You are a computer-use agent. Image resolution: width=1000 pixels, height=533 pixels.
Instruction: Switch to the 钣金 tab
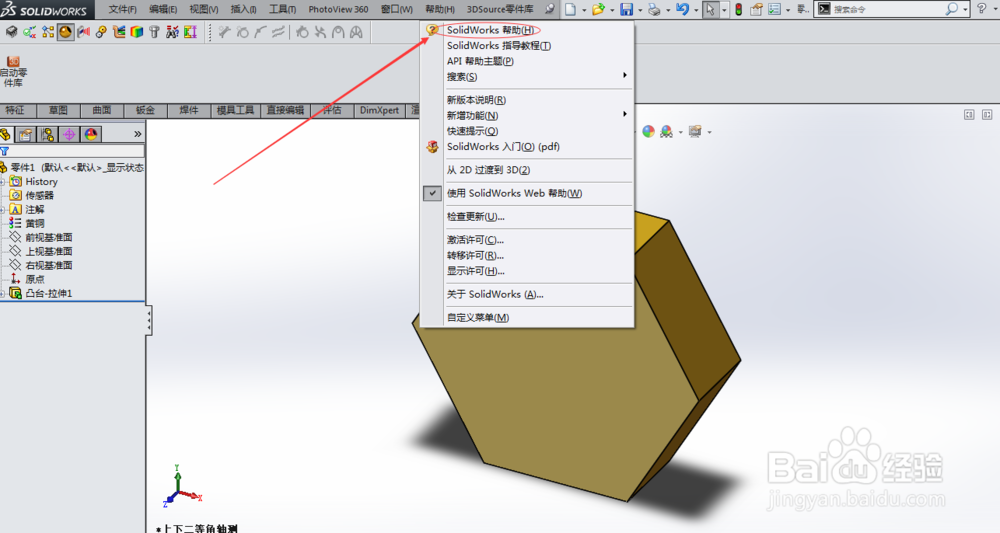145,111
